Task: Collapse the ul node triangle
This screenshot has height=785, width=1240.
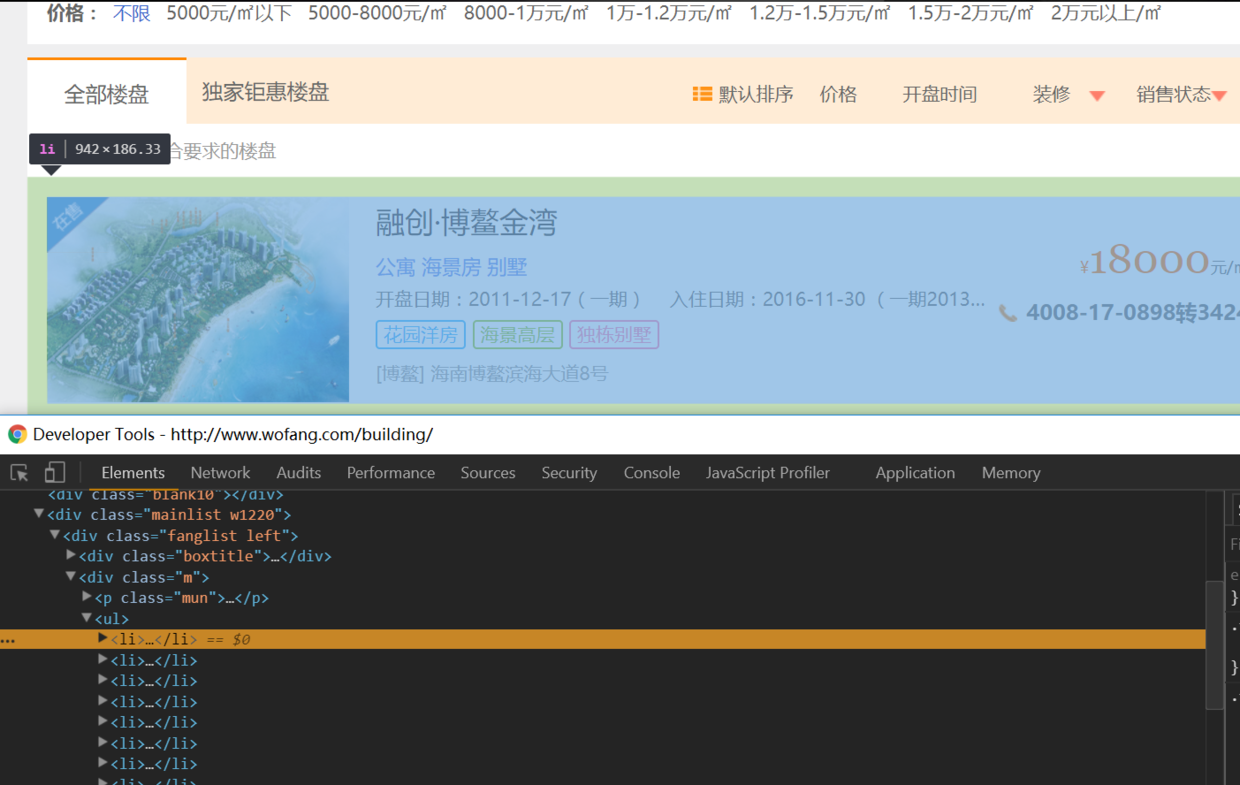Action: (x=87, y=618)
